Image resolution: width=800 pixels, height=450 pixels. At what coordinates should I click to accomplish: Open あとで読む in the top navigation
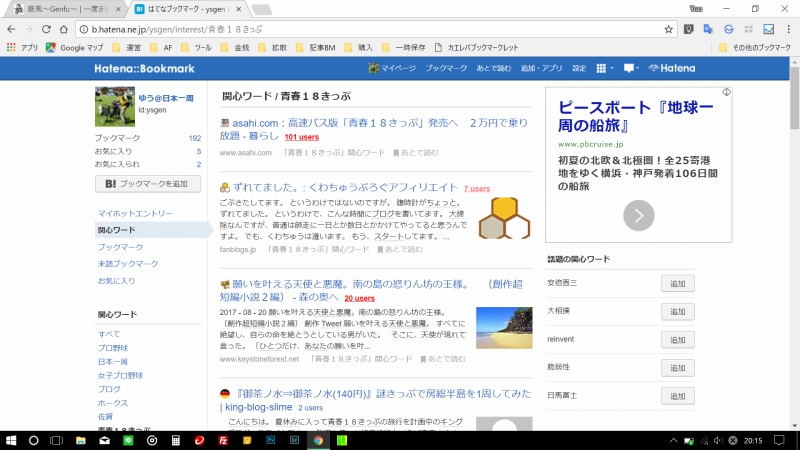coord(493,68)
